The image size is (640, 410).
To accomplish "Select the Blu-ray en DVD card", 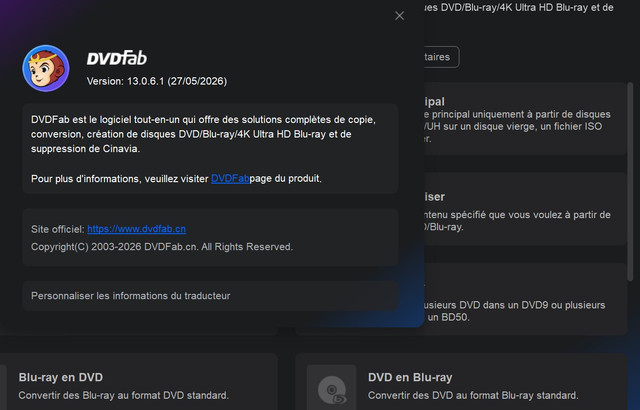I will coord(139,382).
